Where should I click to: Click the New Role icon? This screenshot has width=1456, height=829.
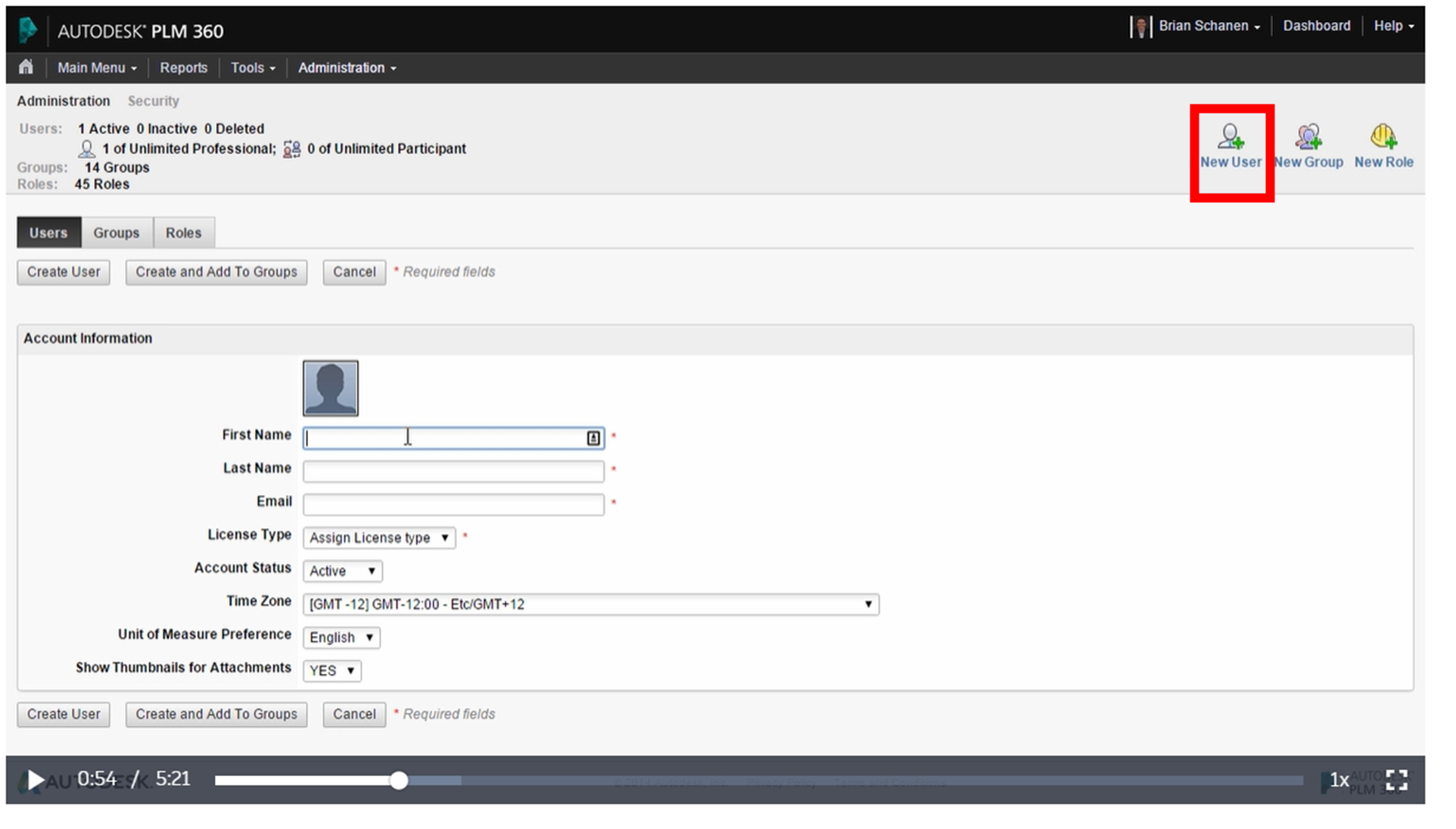pyautogui.click(x=1383, y=136)
